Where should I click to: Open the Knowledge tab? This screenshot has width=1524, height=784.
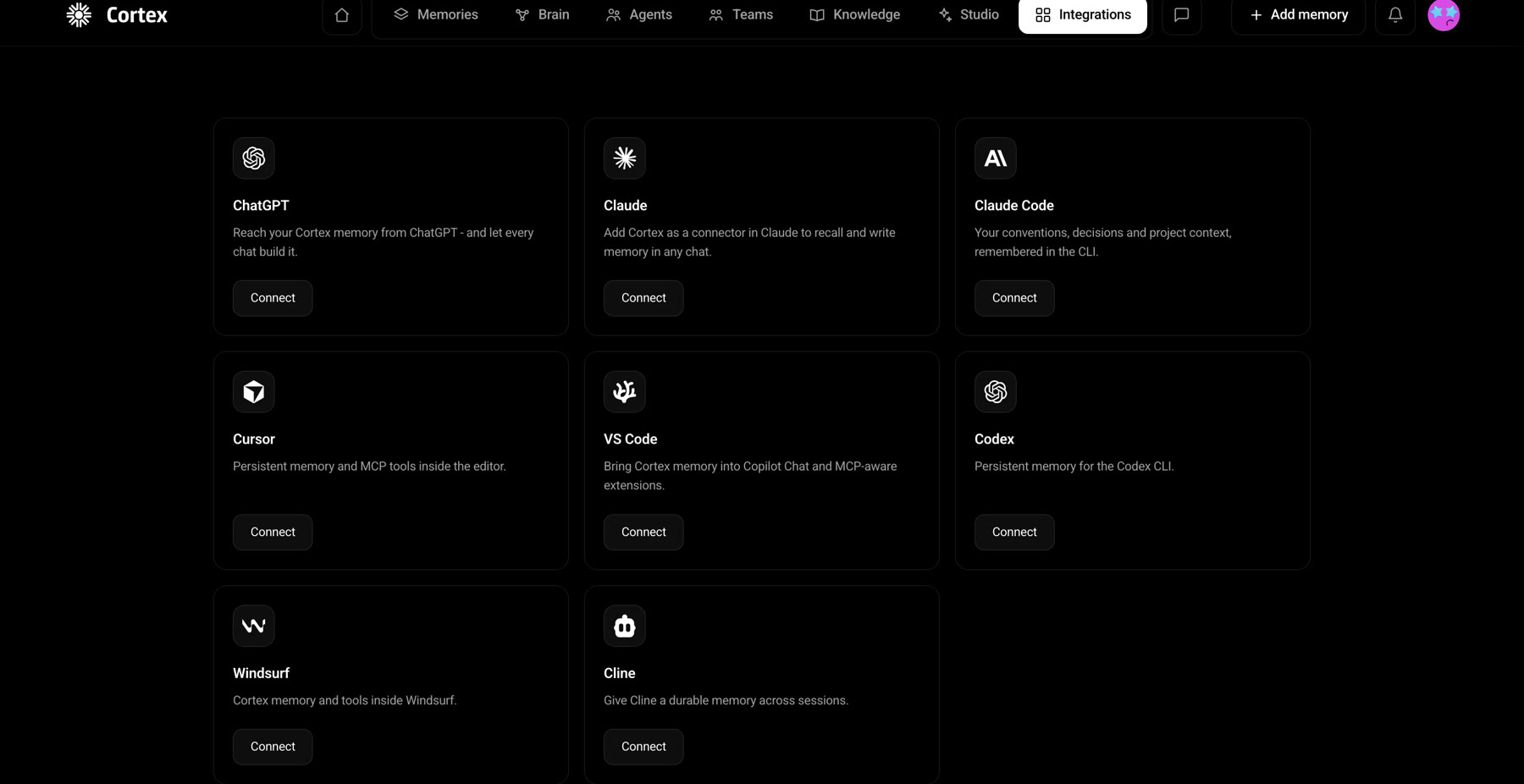855,15
